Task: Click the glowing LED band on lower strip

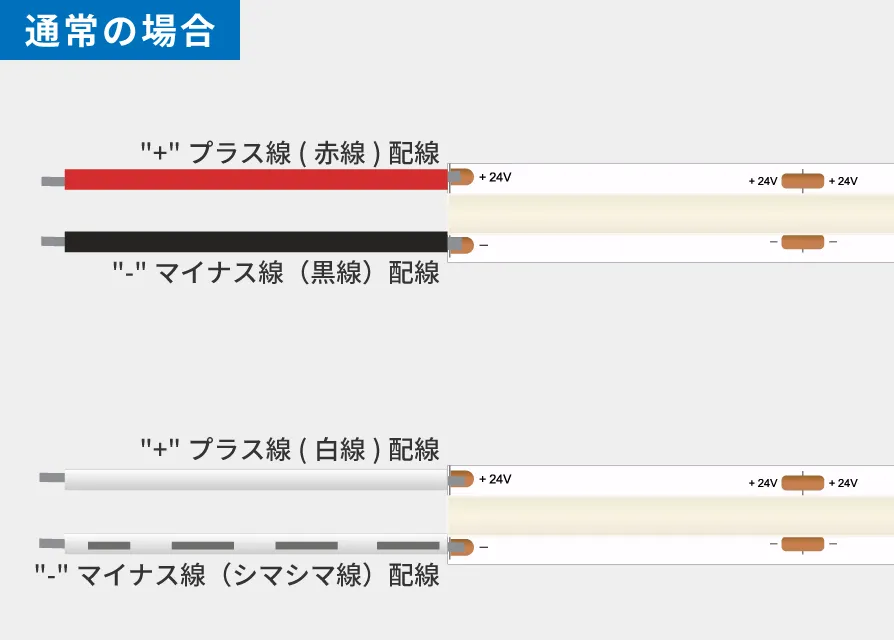Action: 670,514
